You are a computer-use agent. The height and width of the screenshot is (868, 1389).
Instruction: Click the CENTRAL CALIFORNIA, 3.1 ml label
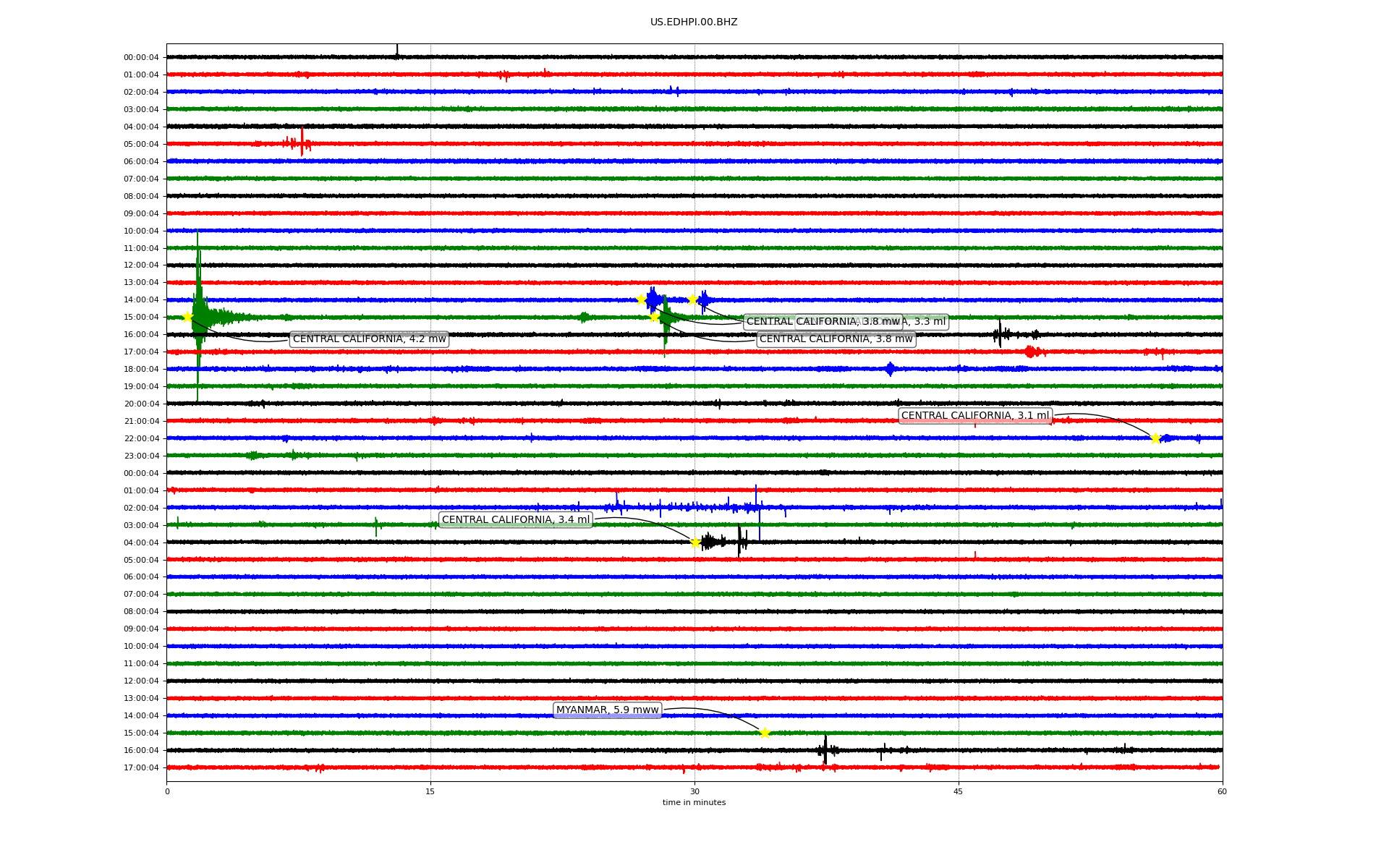pos(974,416)
